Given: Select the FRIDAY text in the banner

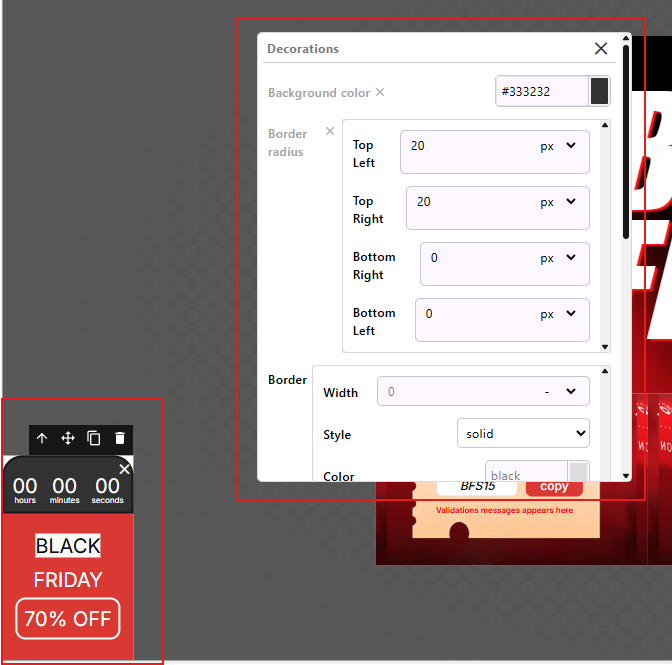Looking at the screenshot, I should coord(68,580).
